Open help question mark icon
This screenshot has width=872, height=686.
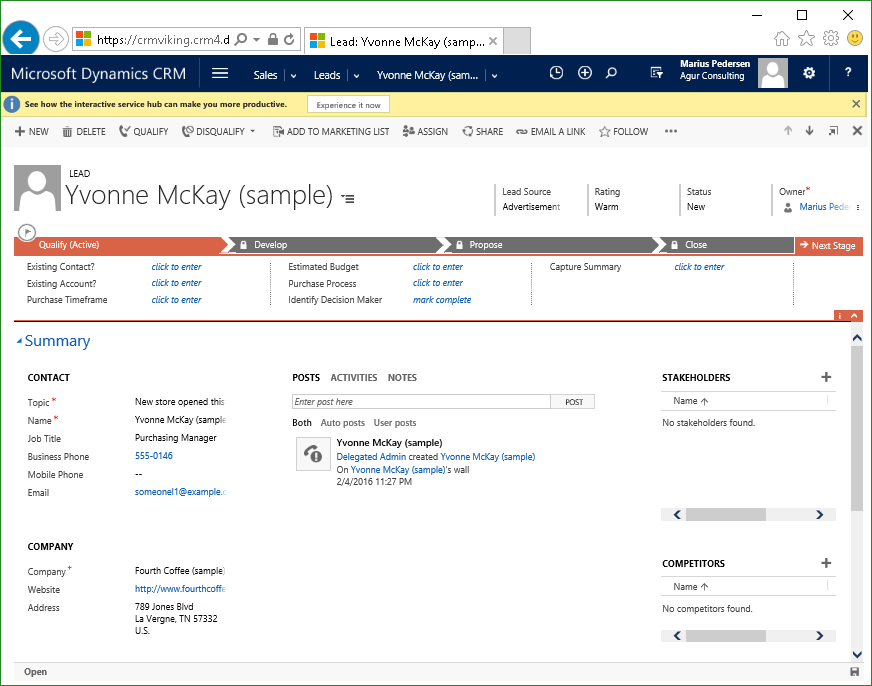pos(848,72)
